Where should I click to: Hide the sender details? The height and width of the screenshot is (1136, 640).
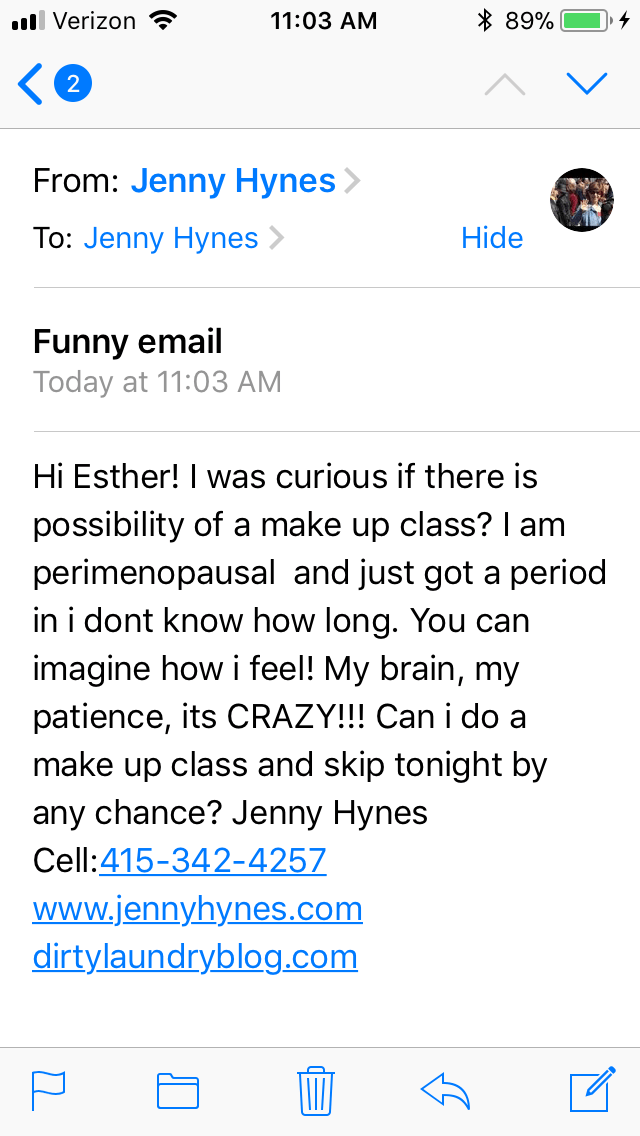click(492, 238)
